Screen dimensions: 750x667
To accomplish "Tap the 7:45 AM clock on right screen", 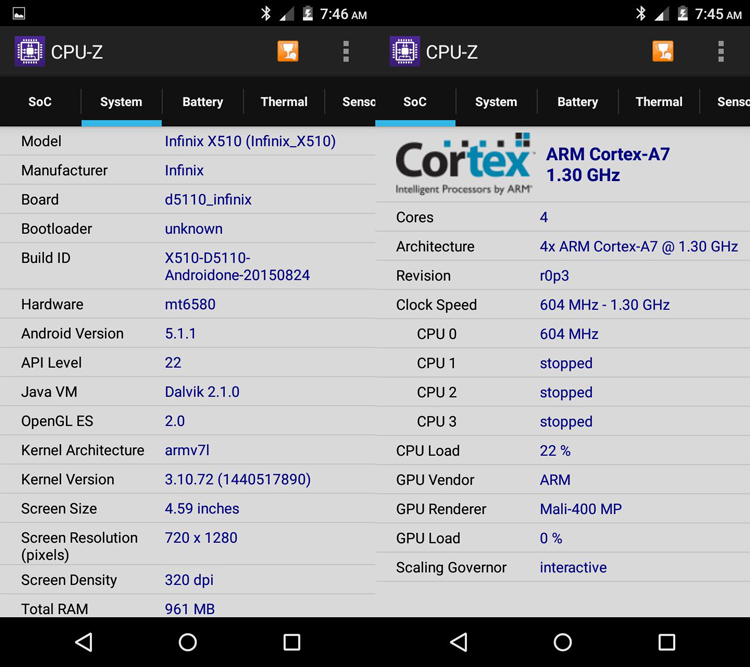I will (x=718, y=14).
